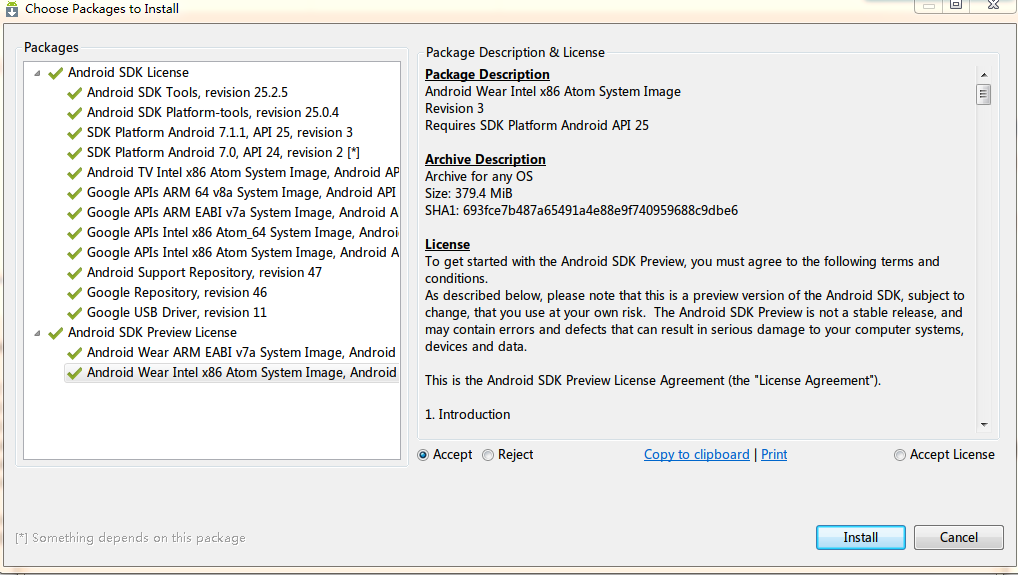Click checkmark for Android Wear ARM EABI v7a
The width and height of the screenshot is (1018, 575).
[75, 353]
